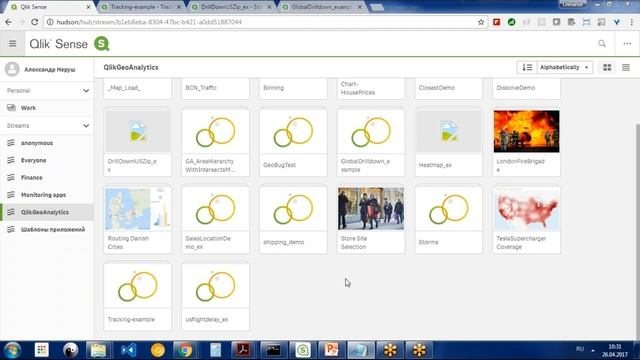Open the Heatmap_ex app
The image size is (640, 360).
click(x=449, y=142)
